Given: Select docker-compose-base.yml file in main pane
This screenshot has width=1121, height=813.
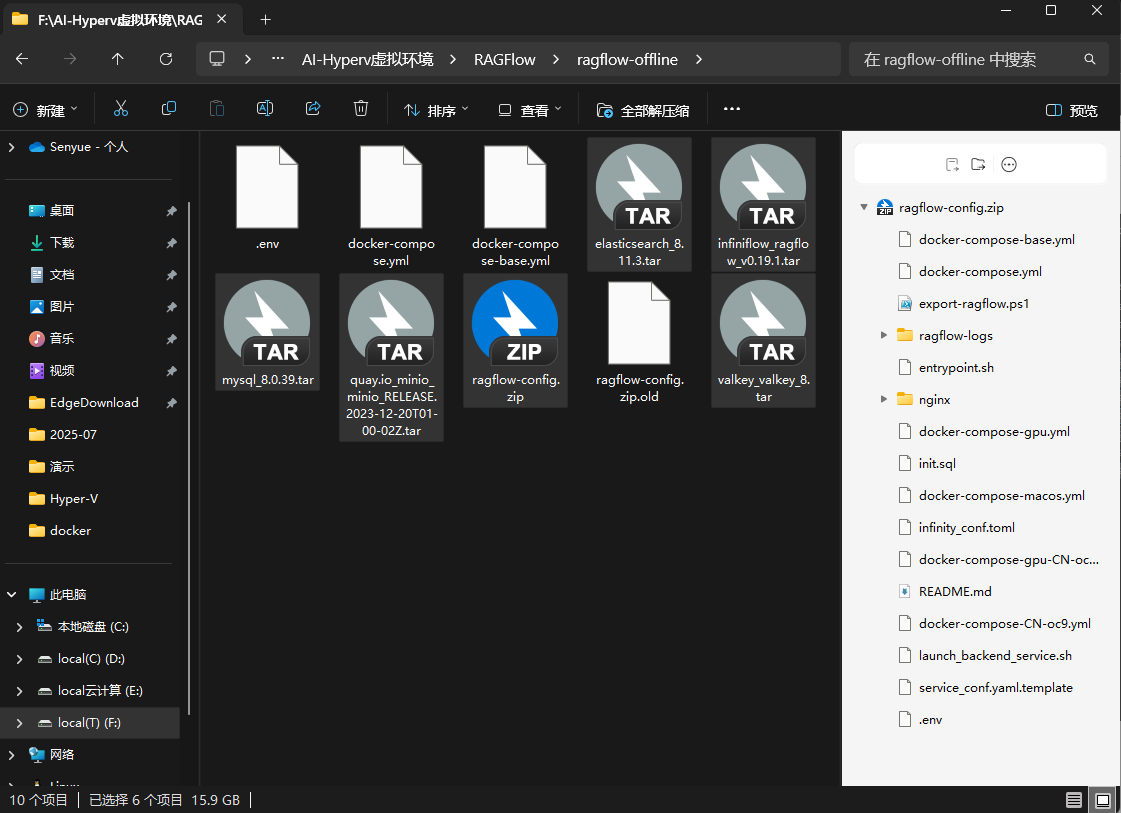Looking at the screenshot, I should pos(515,187).
